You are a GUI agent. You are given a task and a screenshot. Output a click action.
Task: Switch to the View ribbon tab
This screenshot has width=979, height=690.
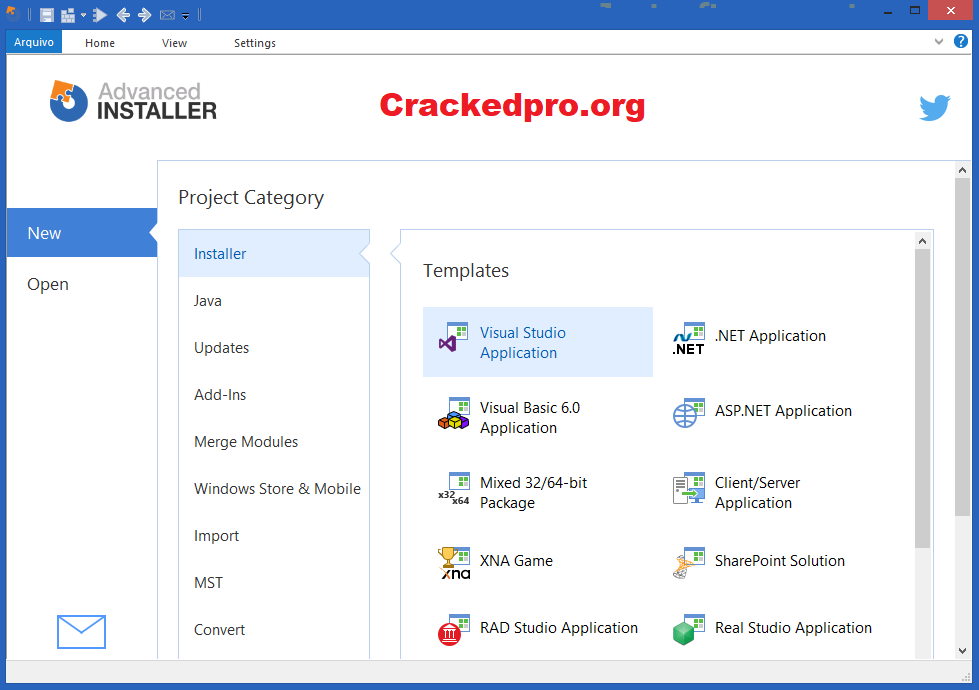pyautogui.click(x=174, y=43)
